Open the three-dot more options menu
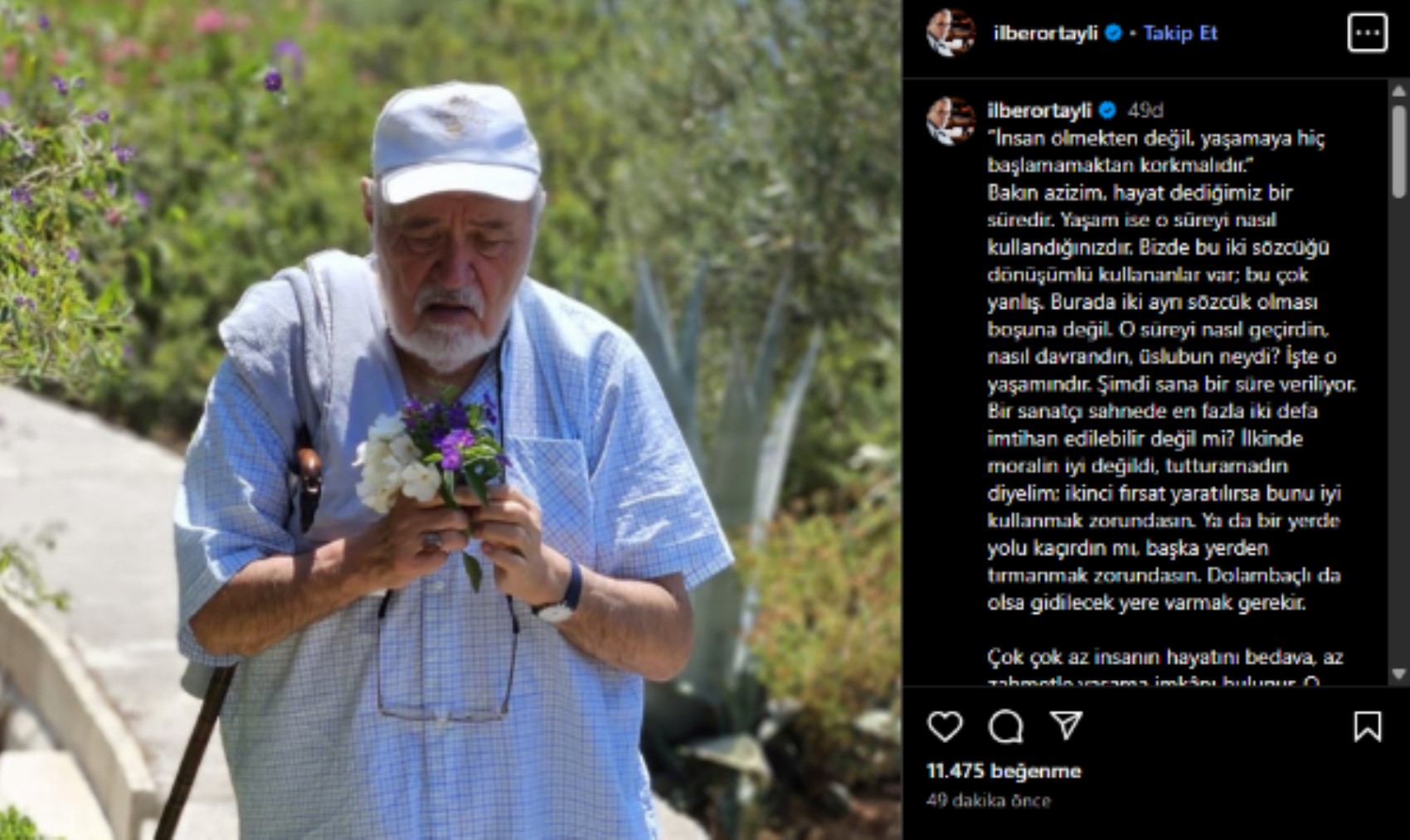 pyautogui.click(x=1367, y=33)
